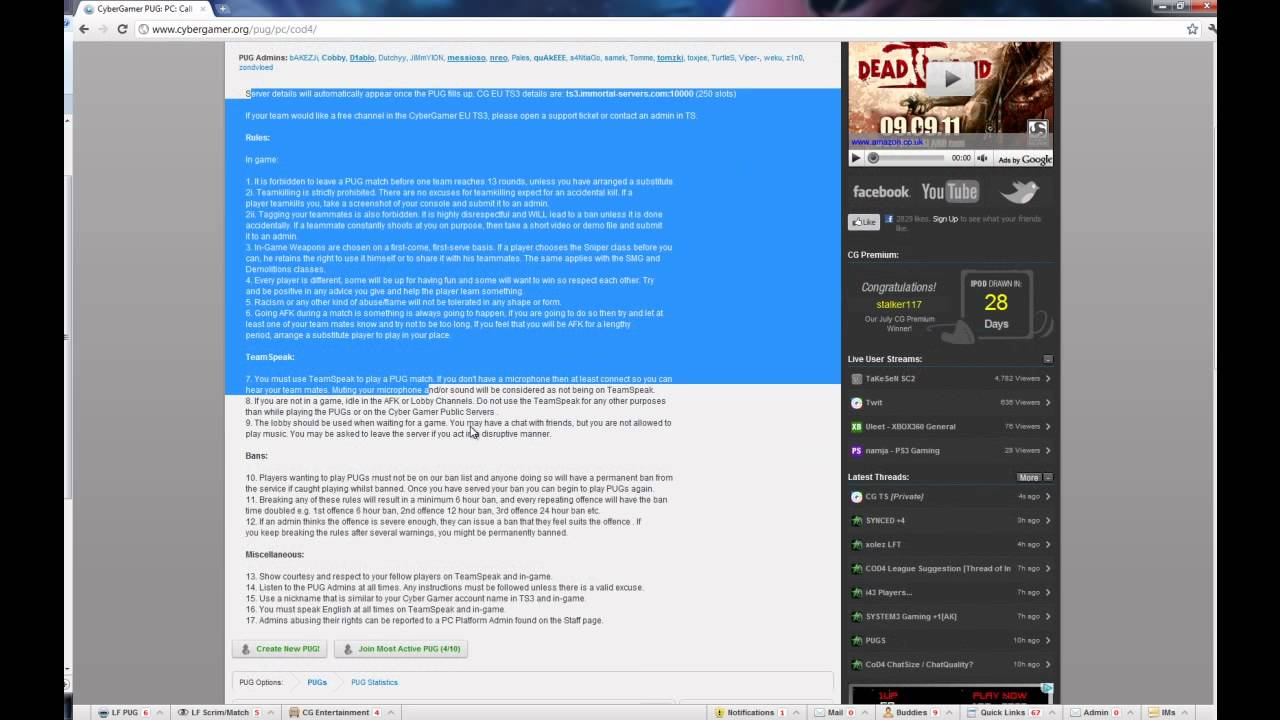Viewport: 1280px width, 720px height.
Task: Reload the page with the refresh icon
Action: [x=122, y=29]
